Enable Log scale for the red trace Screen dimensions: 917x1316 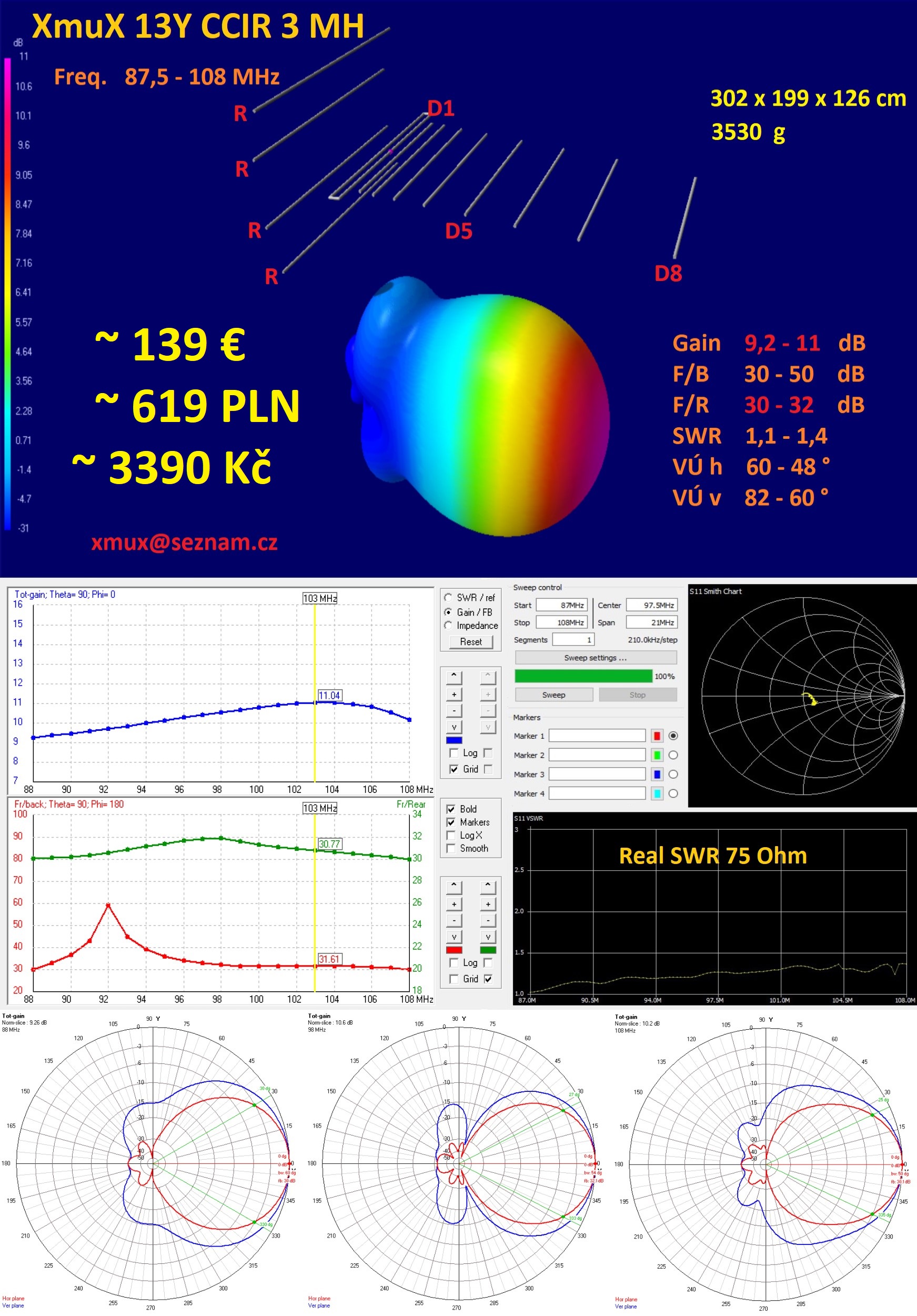click(x=454, y=962)
